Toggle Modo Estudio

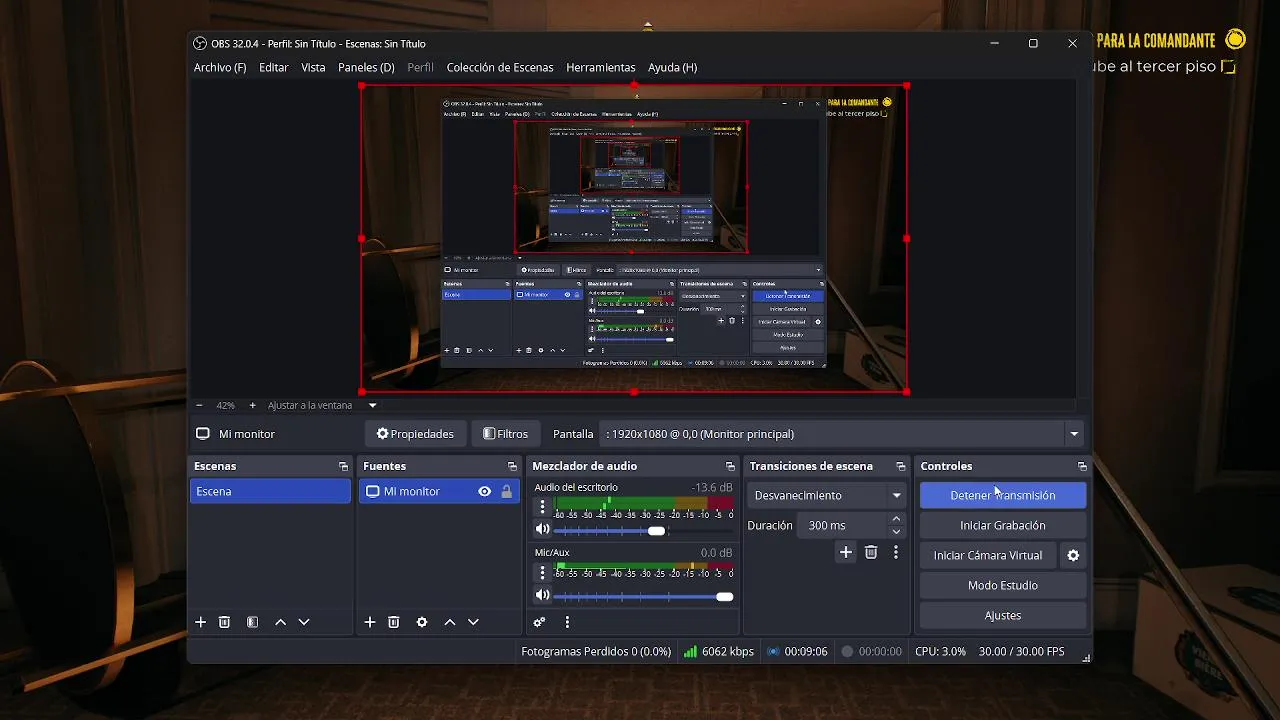pos(1003,585)
